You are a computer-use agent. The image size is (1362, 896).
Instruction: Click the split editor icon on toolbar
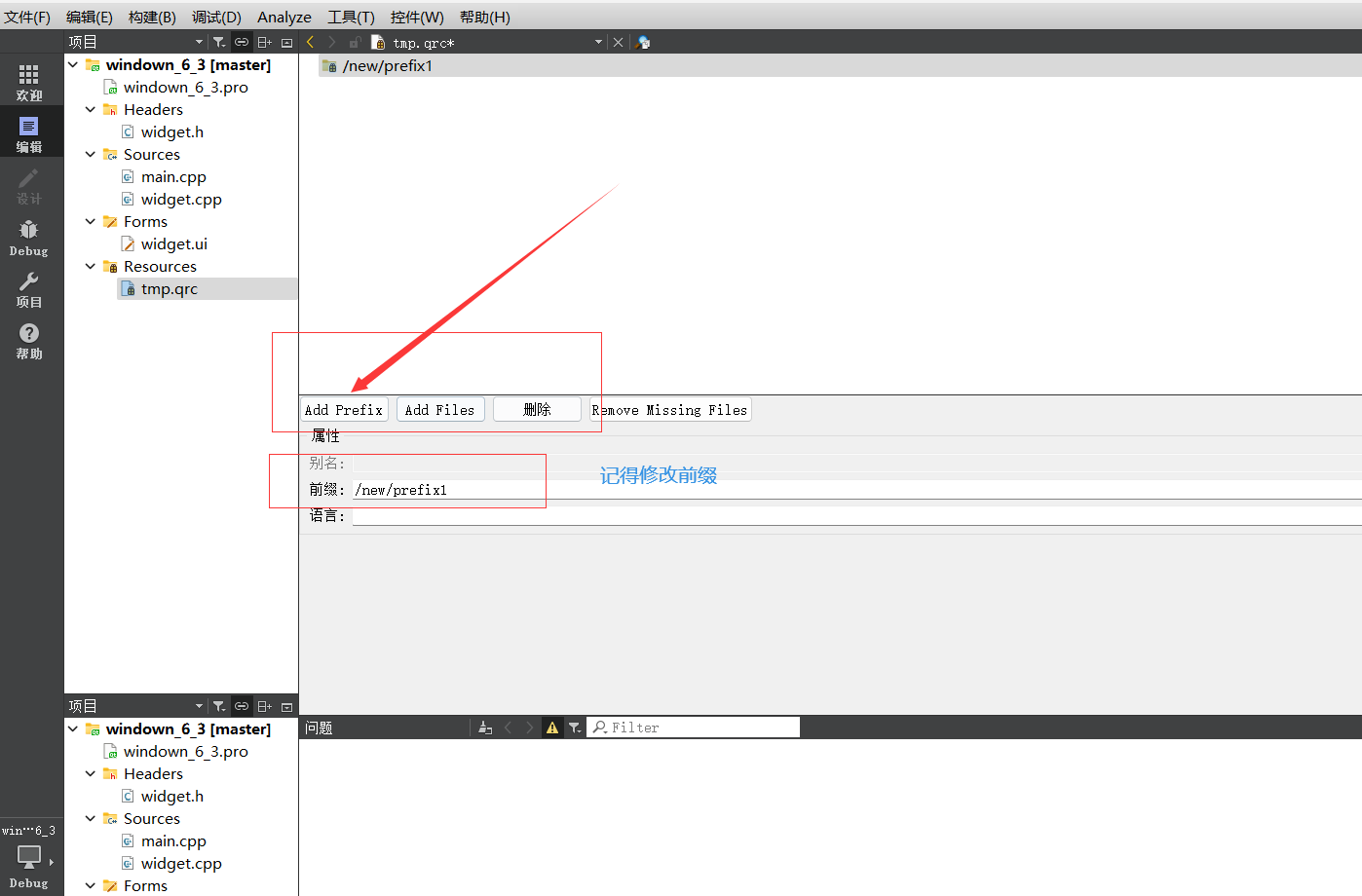pos(264,41)
